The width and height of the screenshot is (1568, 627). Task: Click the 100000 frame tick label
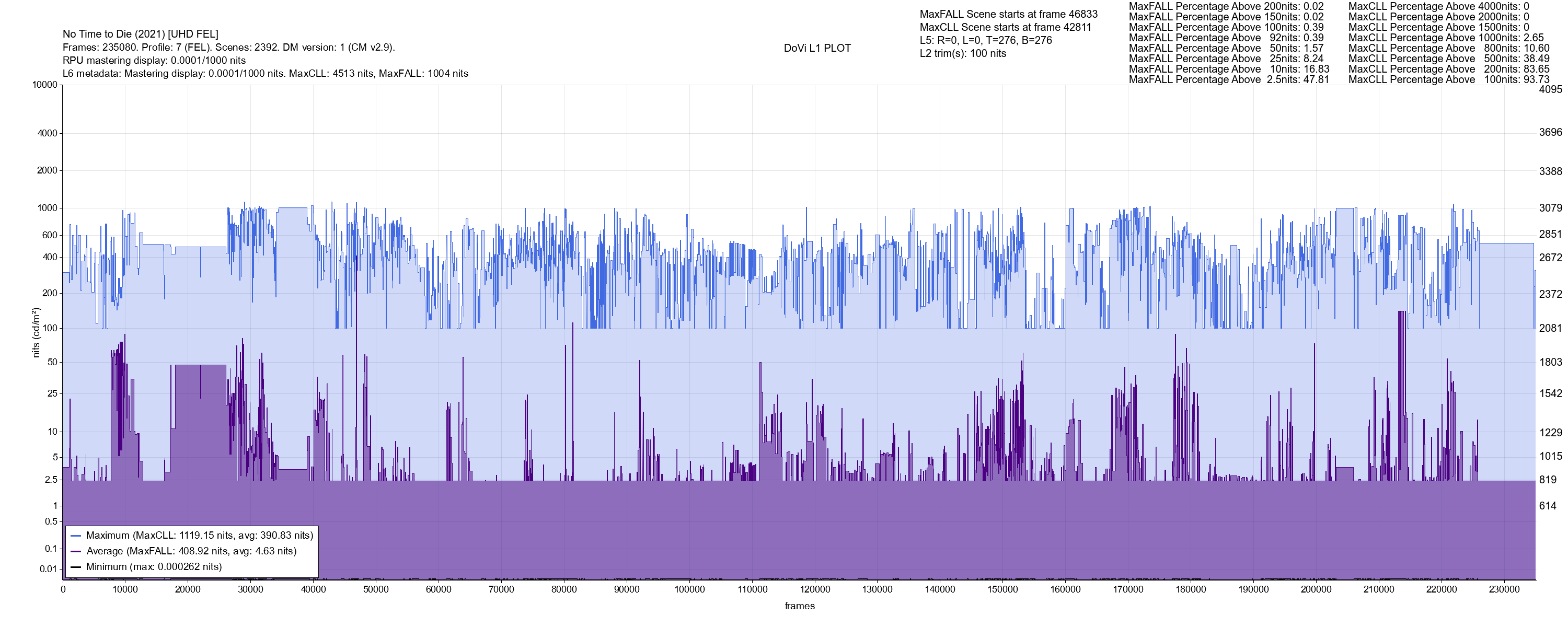pyautogui.click(x=689, y=589)
